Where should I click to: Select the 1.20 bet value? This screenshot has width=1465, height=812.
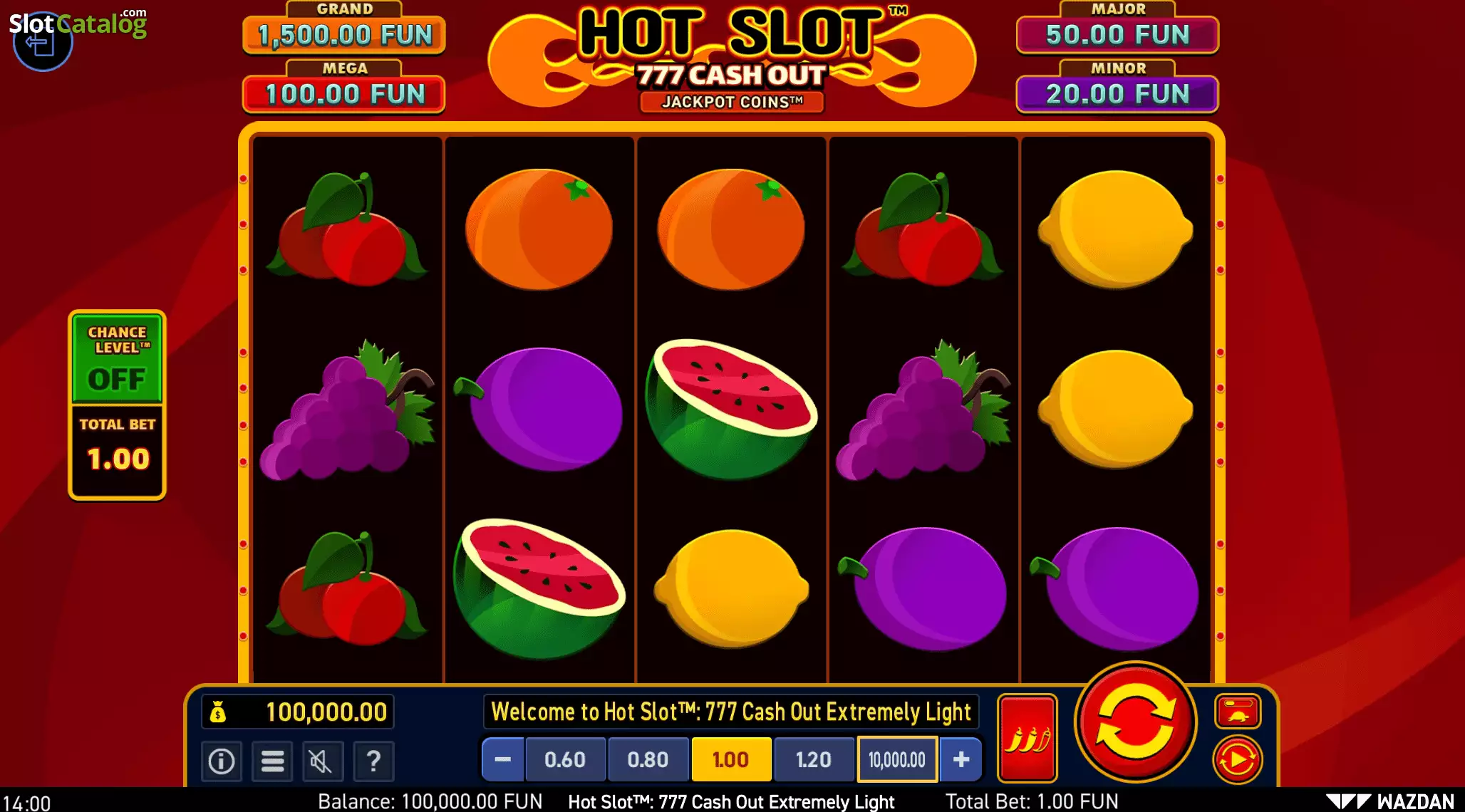814,760
